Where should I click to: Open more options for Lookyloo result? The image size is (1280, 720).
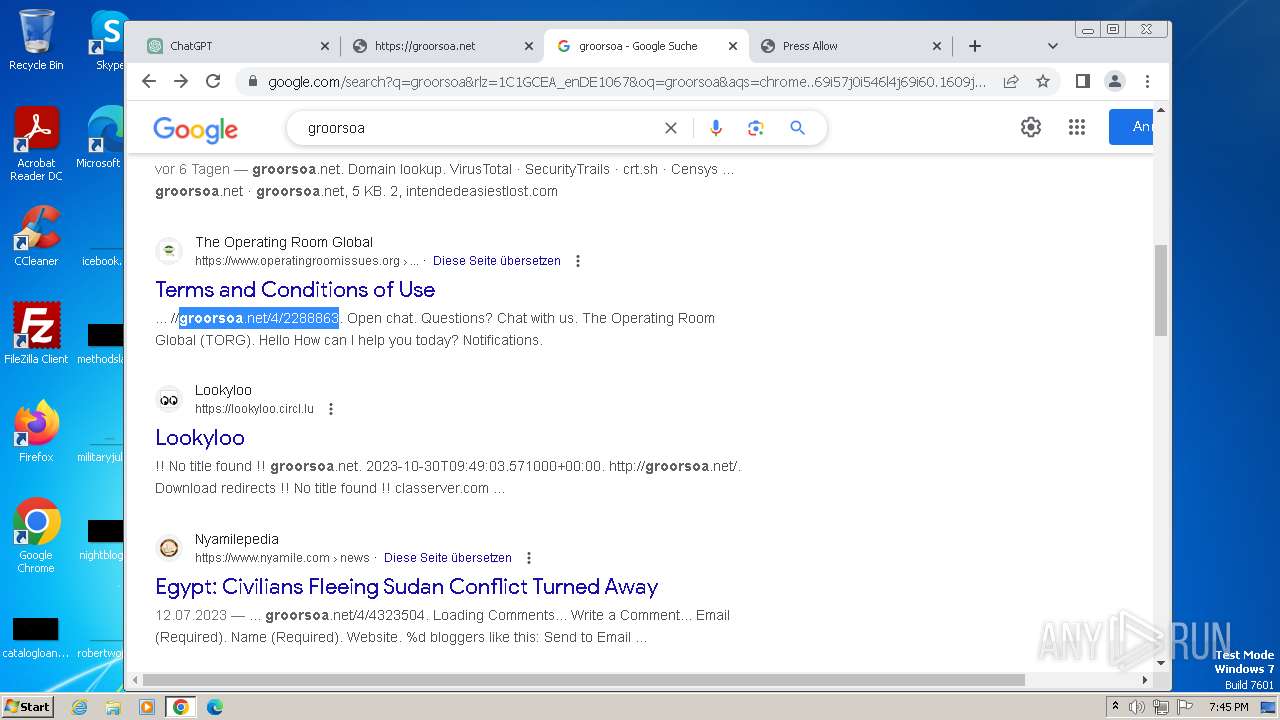click(331, 409)
